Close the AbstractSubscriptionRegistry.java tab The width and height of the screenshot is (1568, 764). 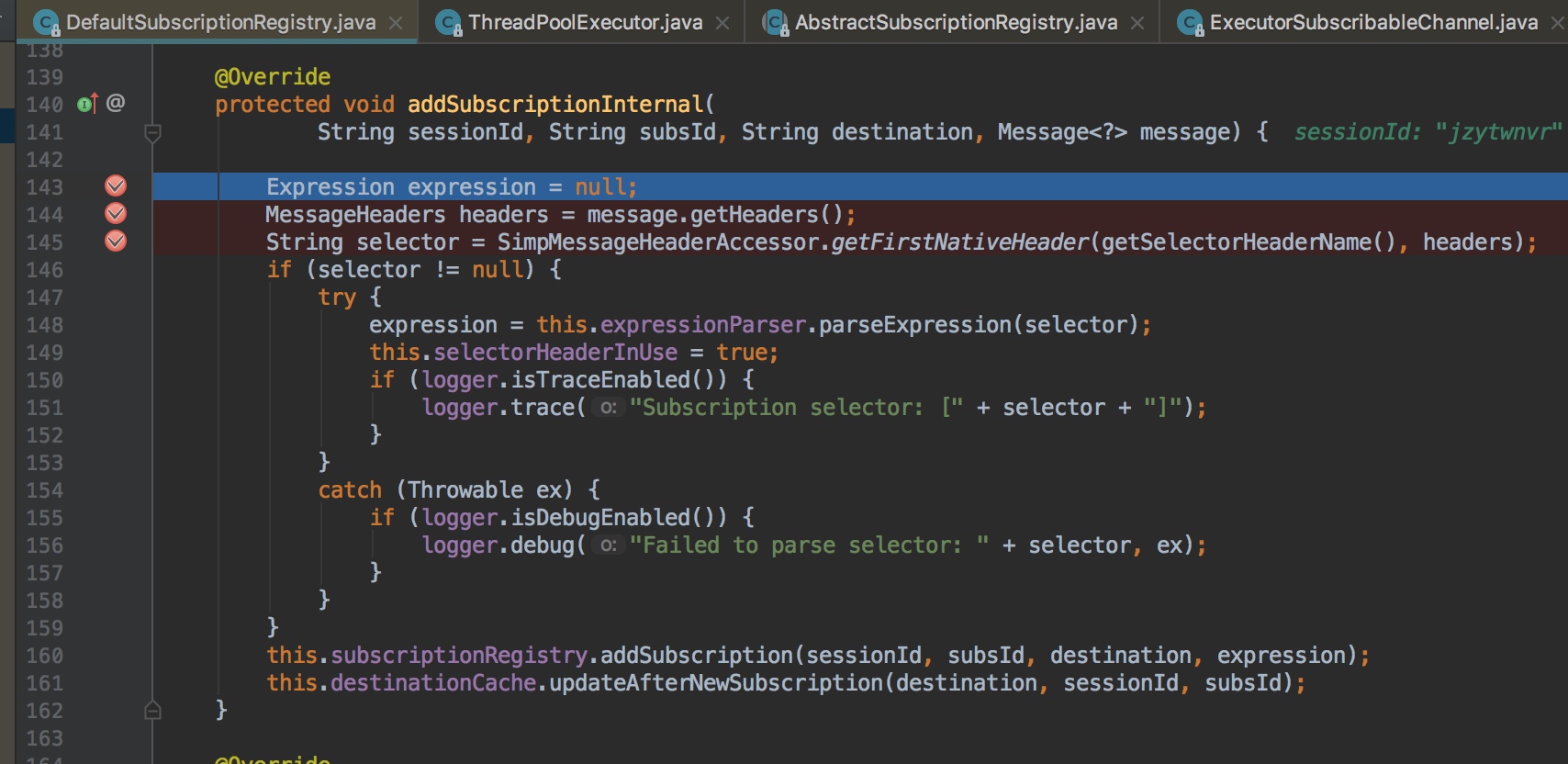[1137, 23]
